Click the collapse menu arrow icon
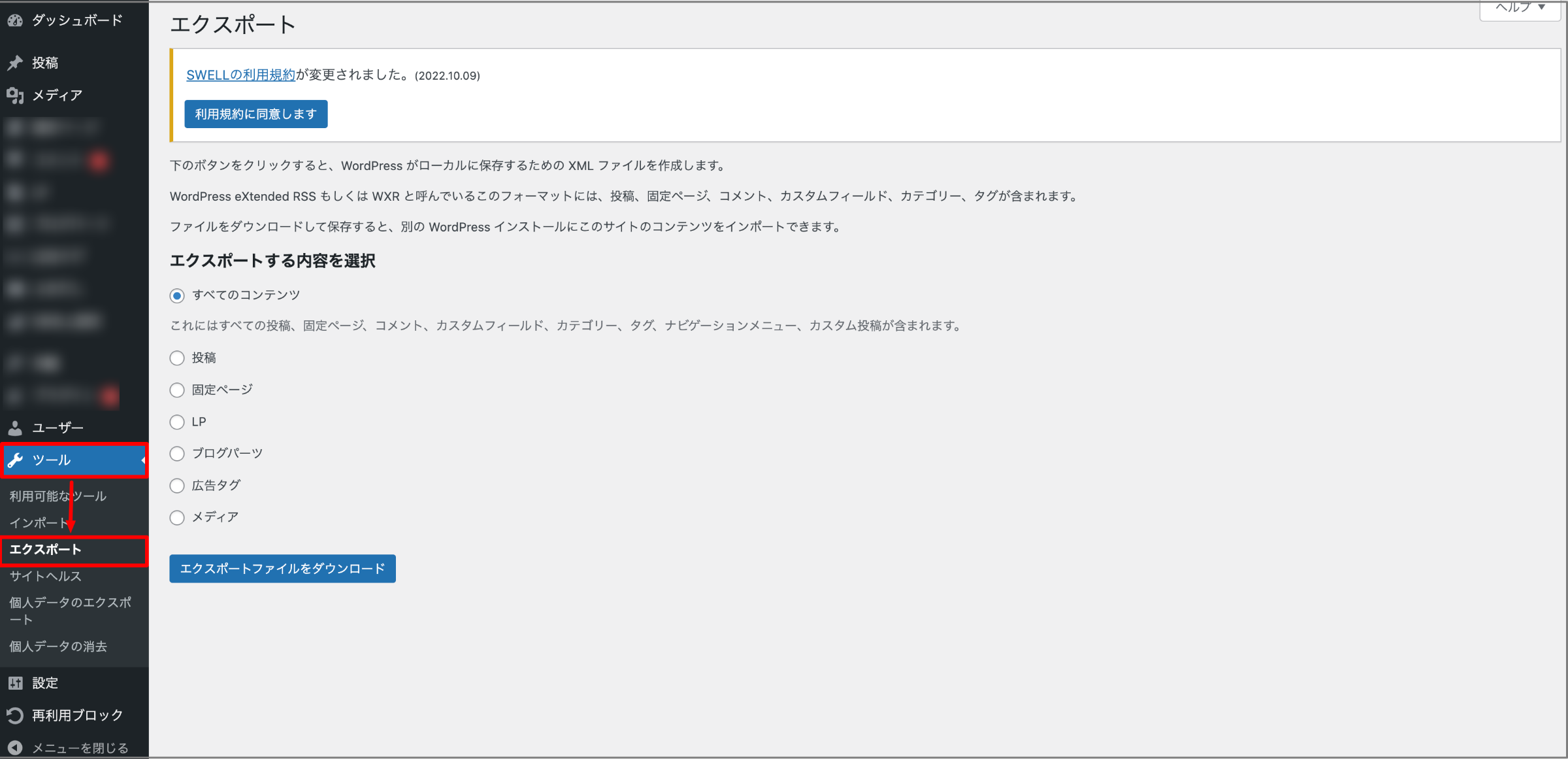 [x=15, y=748]
